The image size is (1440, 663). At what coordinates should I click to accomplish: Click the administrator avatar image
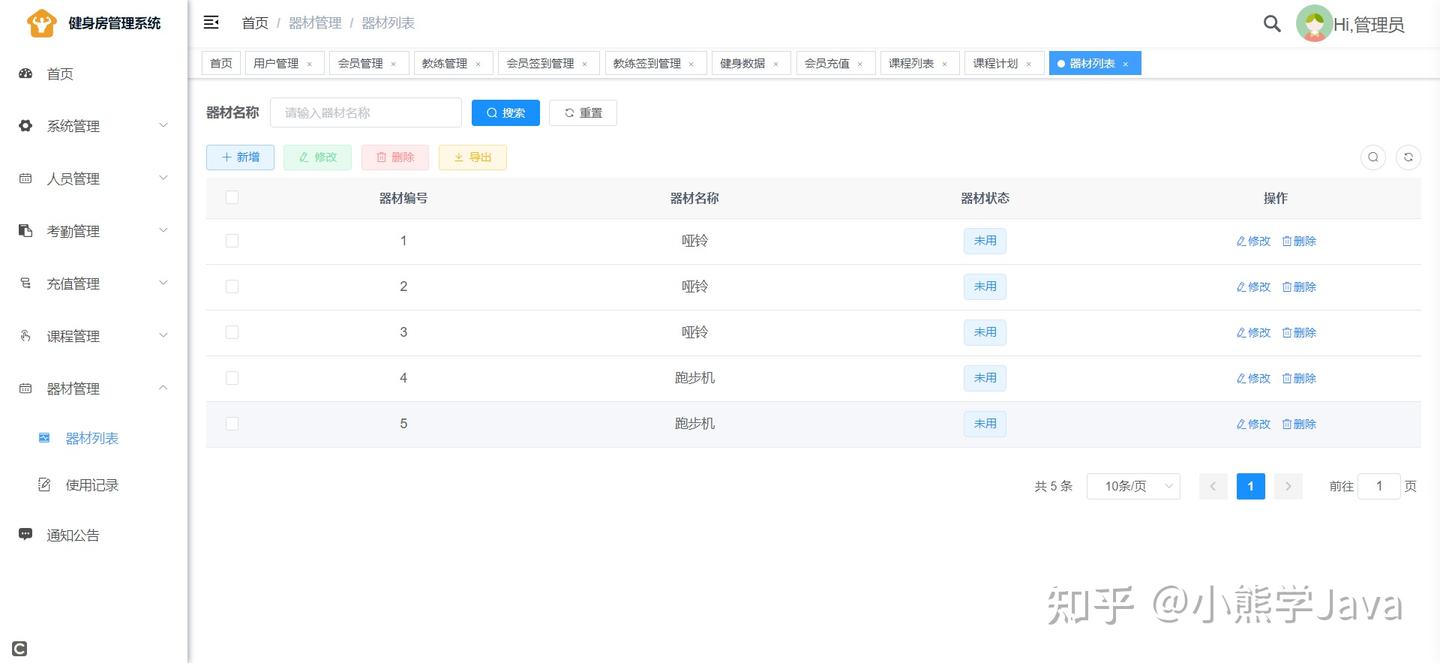pyautogui.click(x=1314, y=23)
